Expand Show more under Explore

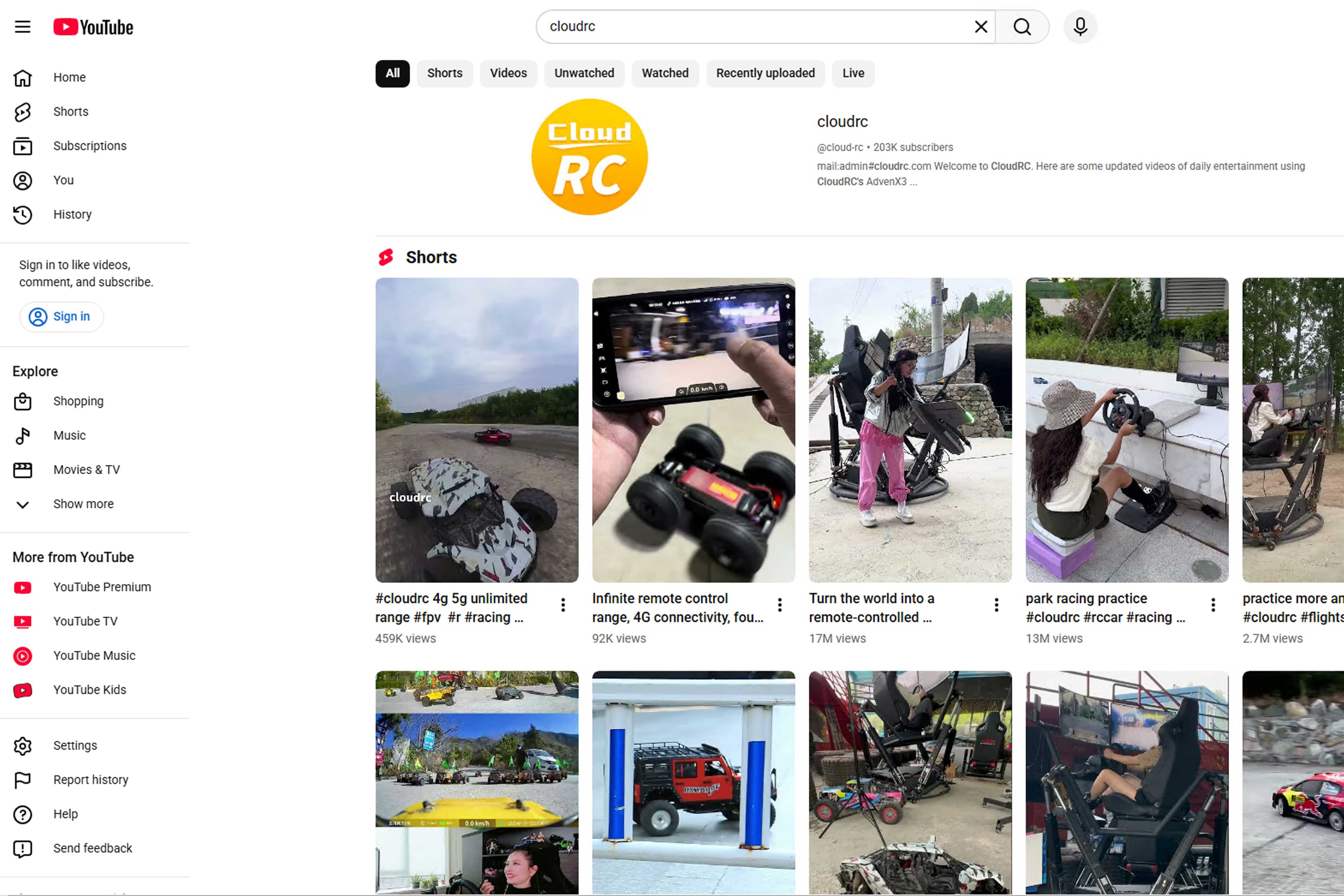(83, 504)
